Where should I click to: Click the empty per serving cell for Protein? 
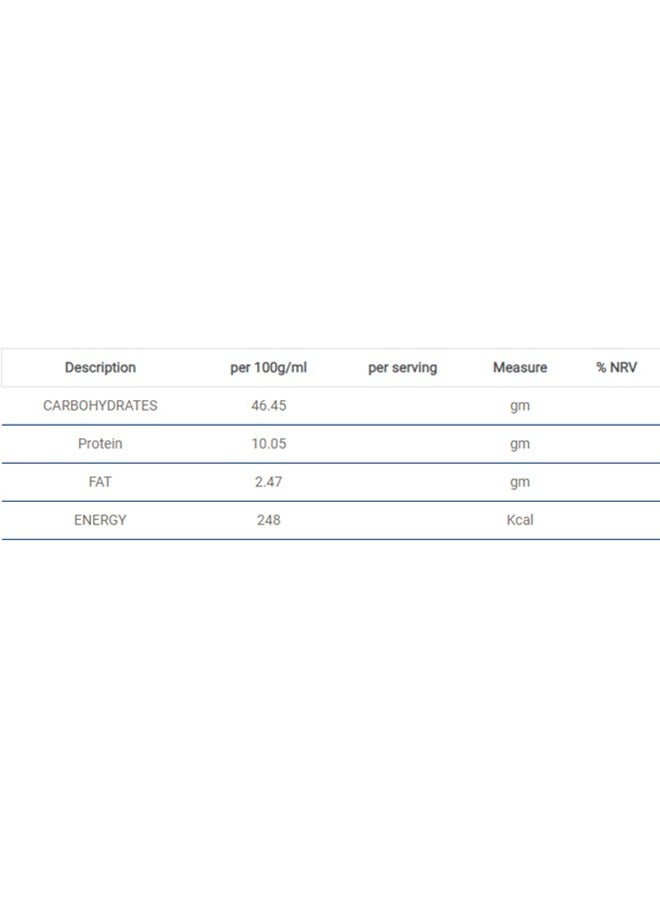pos(402,444)
